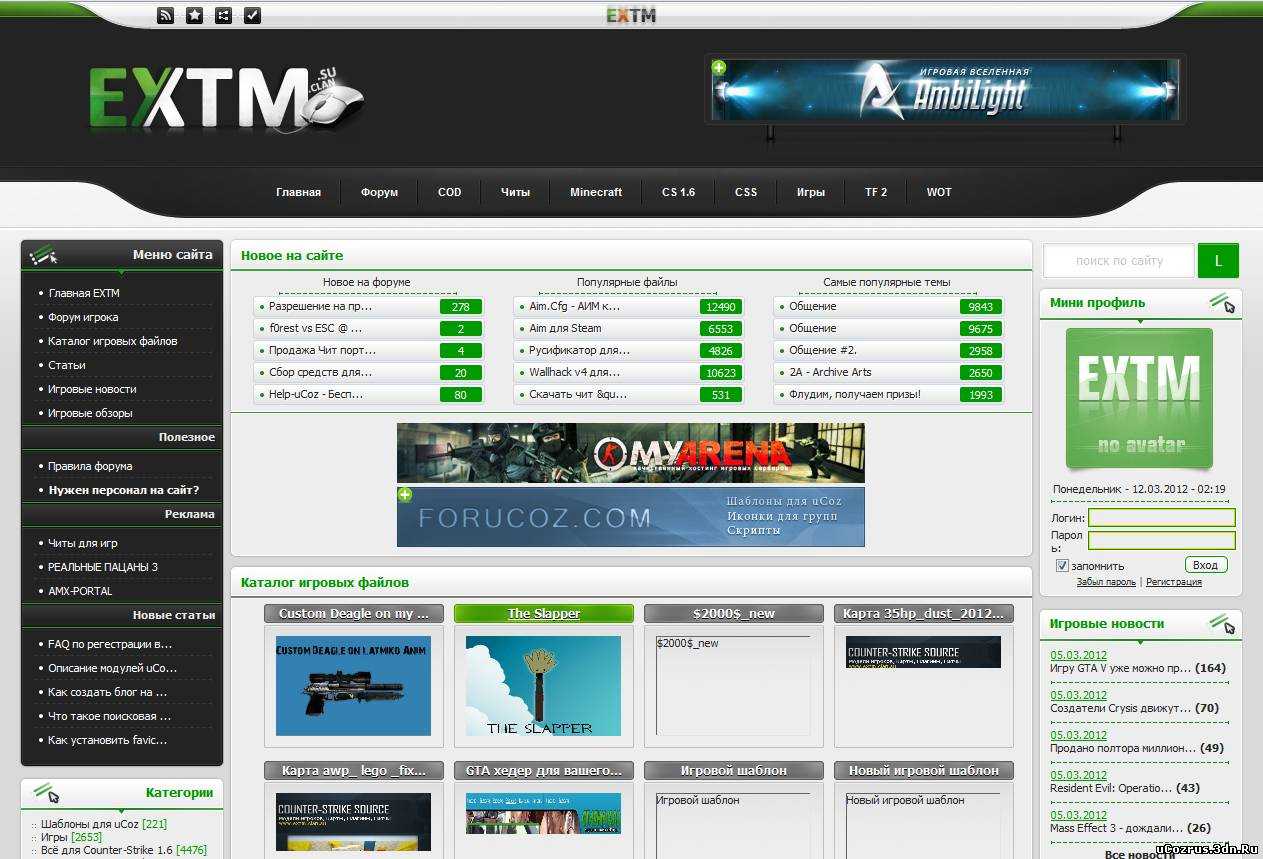
Task: Click the green L search button
Action: pos(1218,261)
